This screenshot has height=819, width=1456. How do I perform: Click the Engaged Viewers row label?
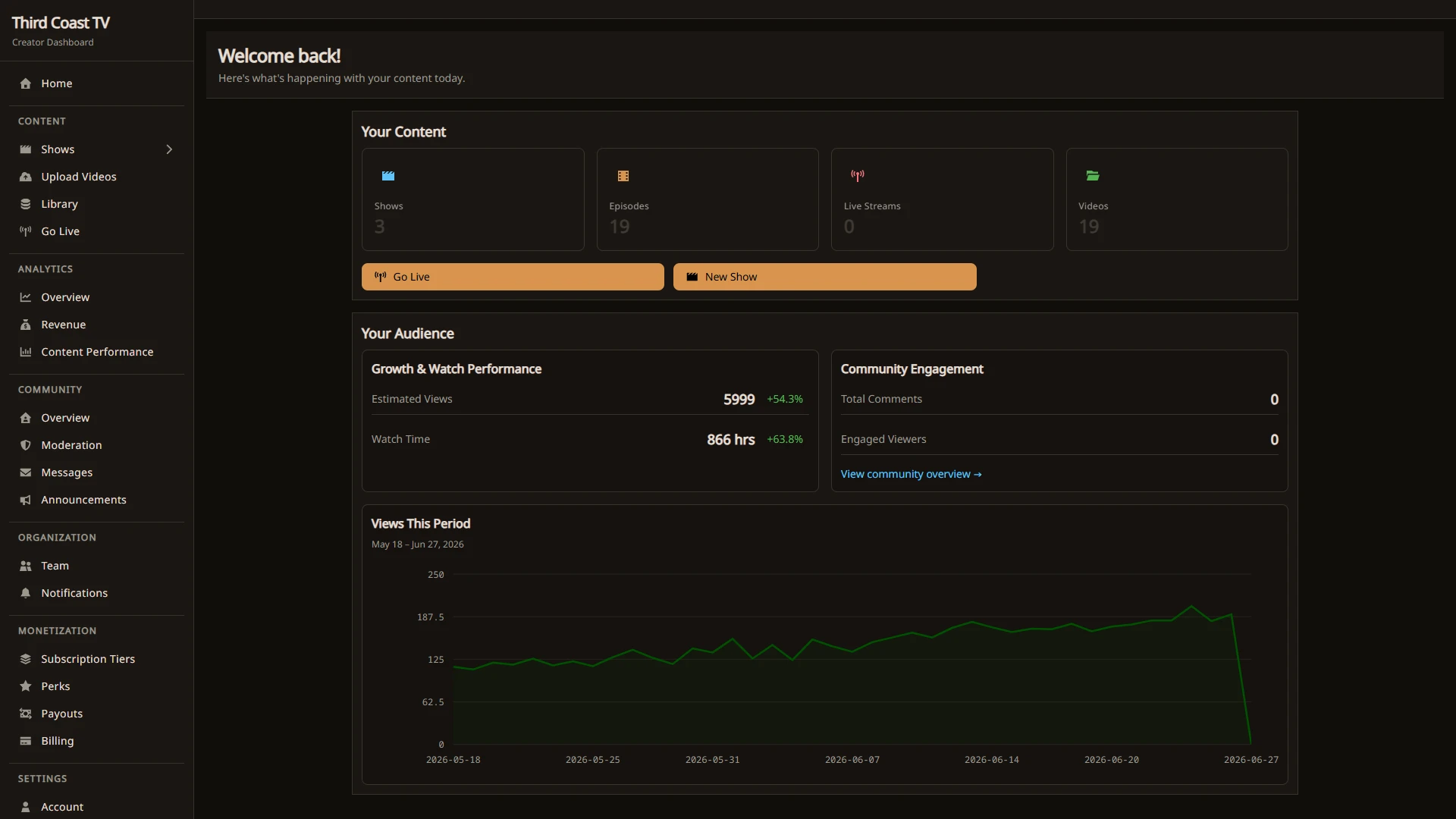click(x=883, y=439)
